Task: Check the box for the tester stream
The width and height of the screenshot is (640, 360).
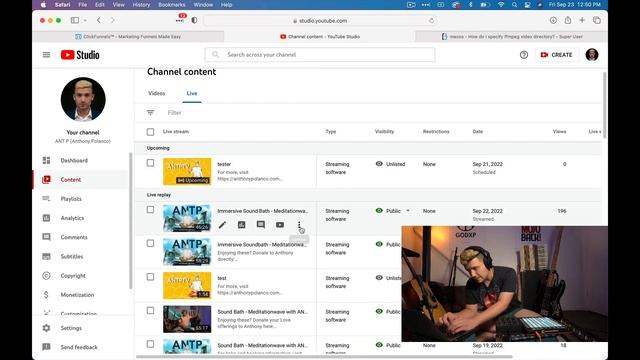Action: pyautogui.click(x=150, y=163)
